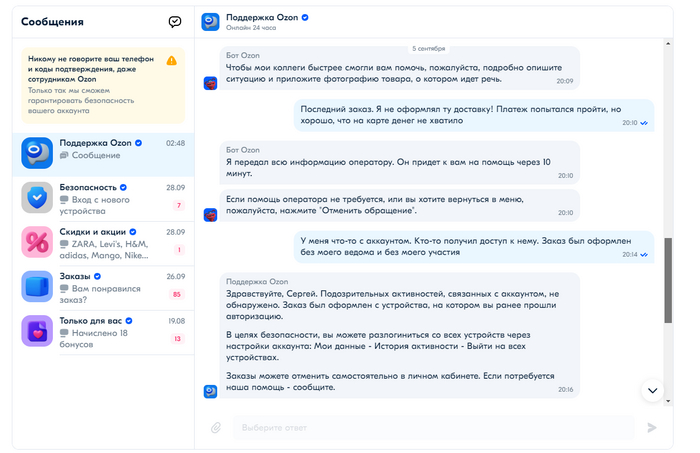Click the Сообщения panel heading
Image resolution: width=700 pixels, height=453 pixels.
(x=52, y=22)
